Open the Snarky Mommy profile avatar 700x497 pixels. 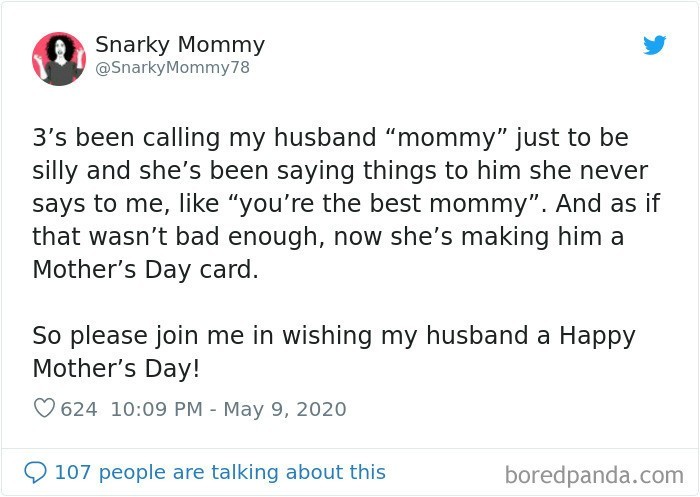(x=58, y=58)
